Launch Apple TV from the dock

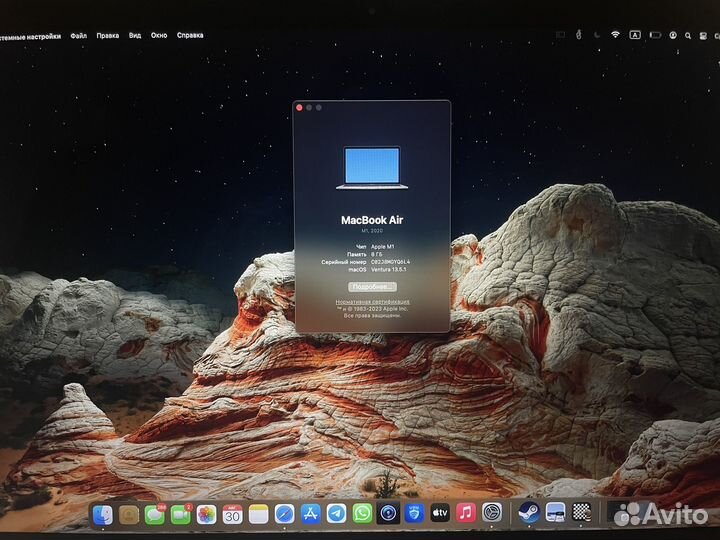point(440,512)
